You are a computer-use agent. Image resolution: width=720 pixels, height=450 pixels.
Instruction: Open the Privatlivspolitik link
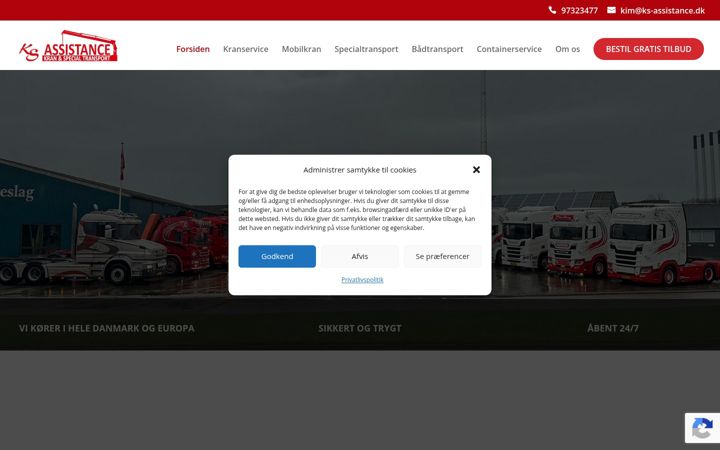coord(362,280)
